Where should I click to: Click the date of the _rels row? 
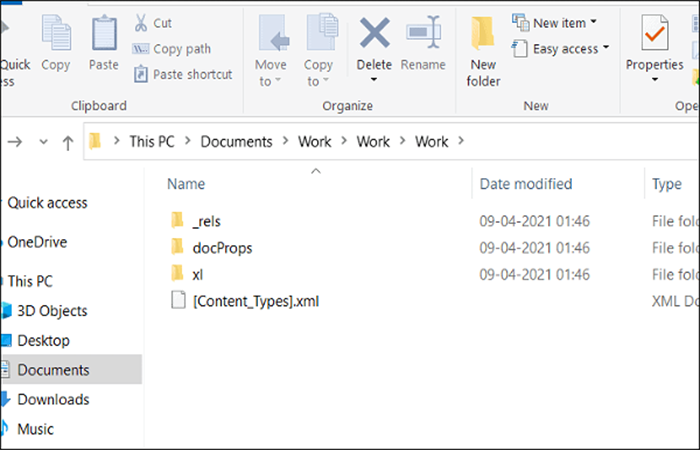[x=534, y=221]
